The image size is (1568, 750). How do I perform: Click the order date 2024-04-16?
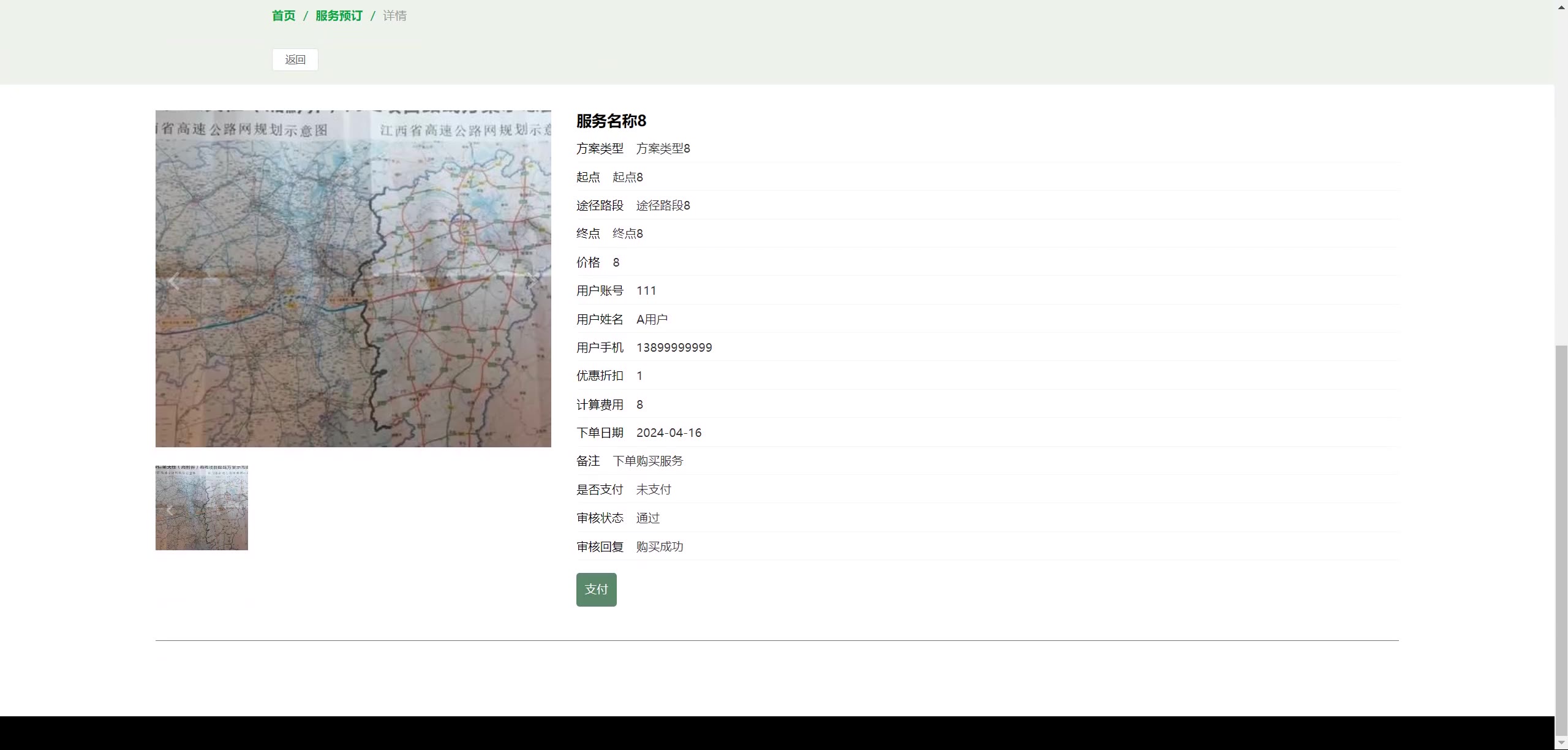pyautogui.click(x=668, y=433)
